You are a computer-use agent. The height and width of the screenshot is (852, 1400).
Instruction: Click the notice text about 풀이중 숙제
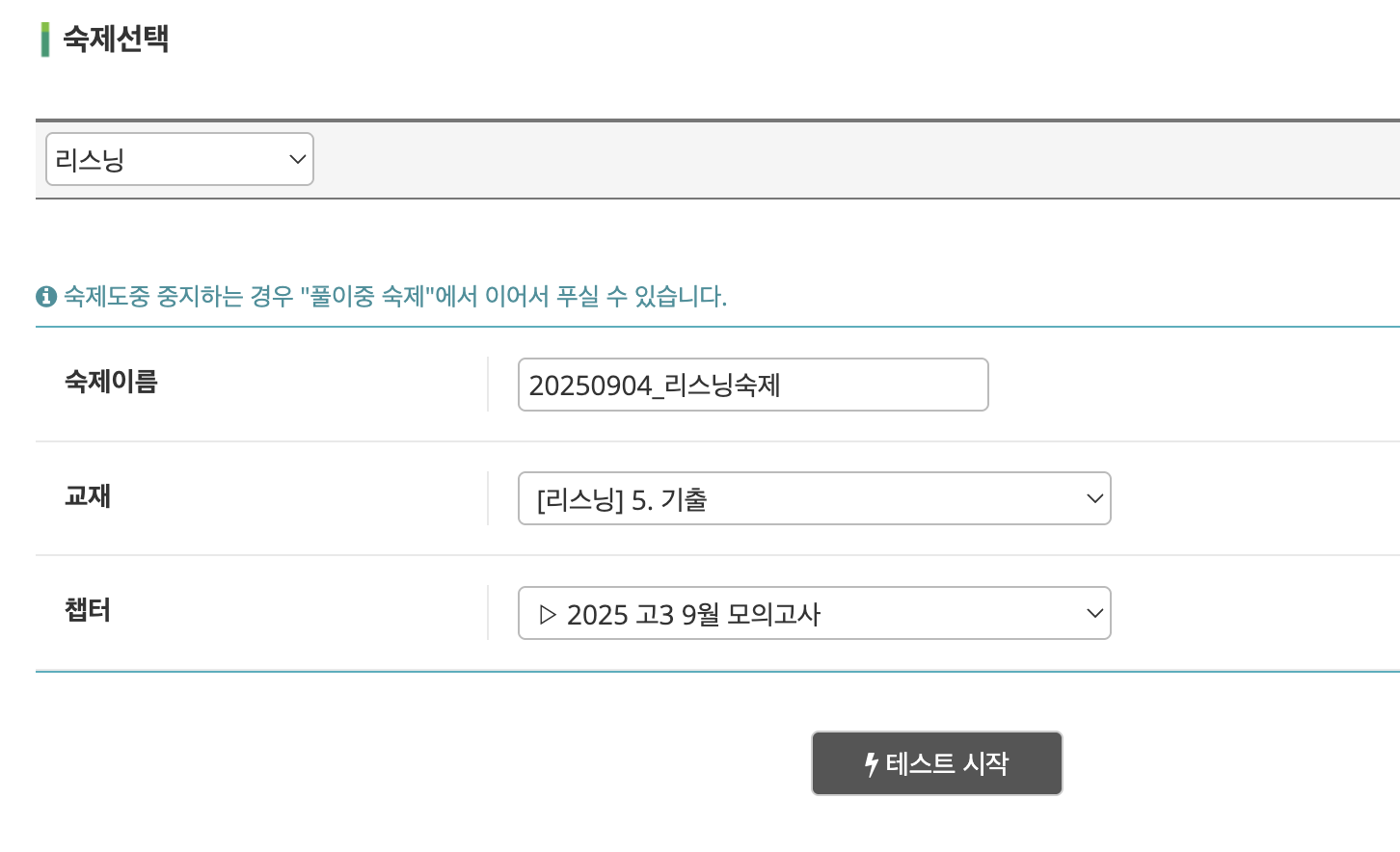coord(395,296)
